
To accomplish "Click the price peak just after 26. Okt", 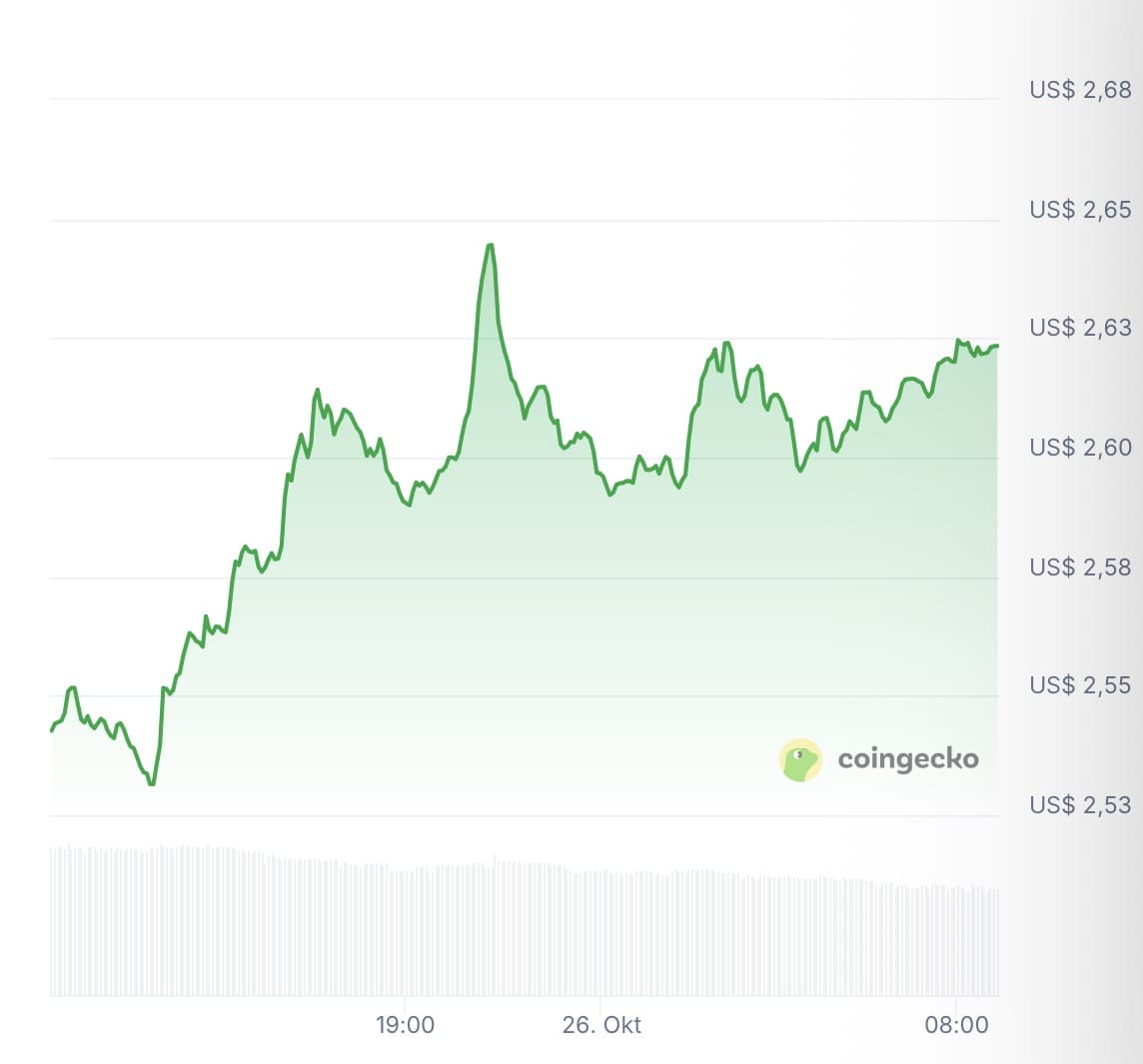I will coord(726,344).
